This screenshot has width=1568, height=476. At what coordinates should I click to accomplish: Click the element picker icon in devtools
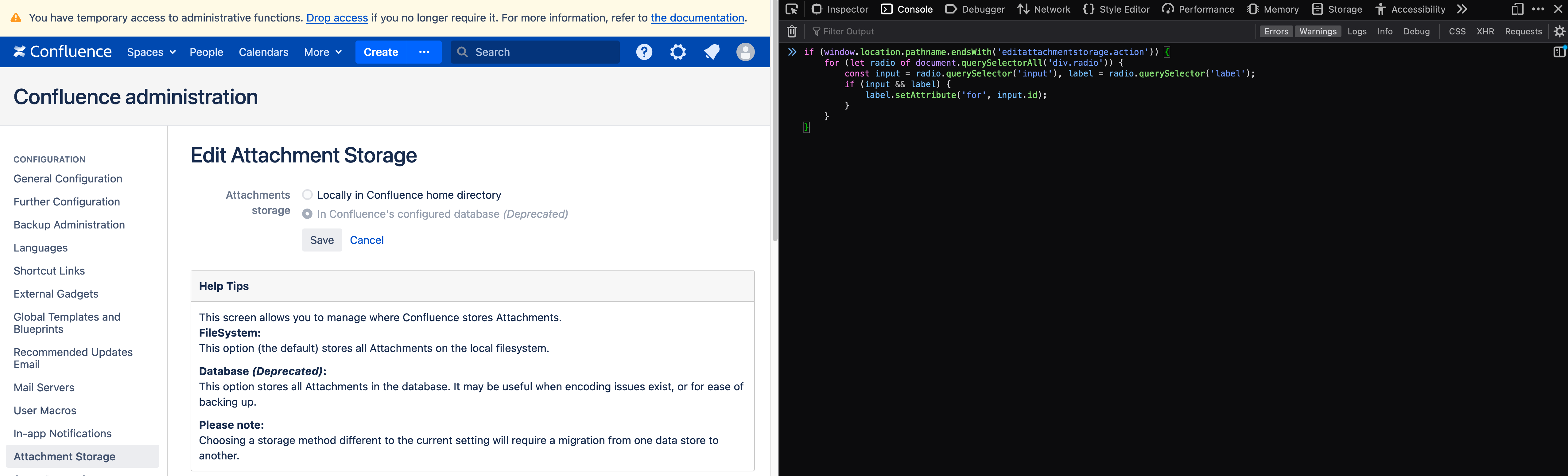tap(792, 9)
